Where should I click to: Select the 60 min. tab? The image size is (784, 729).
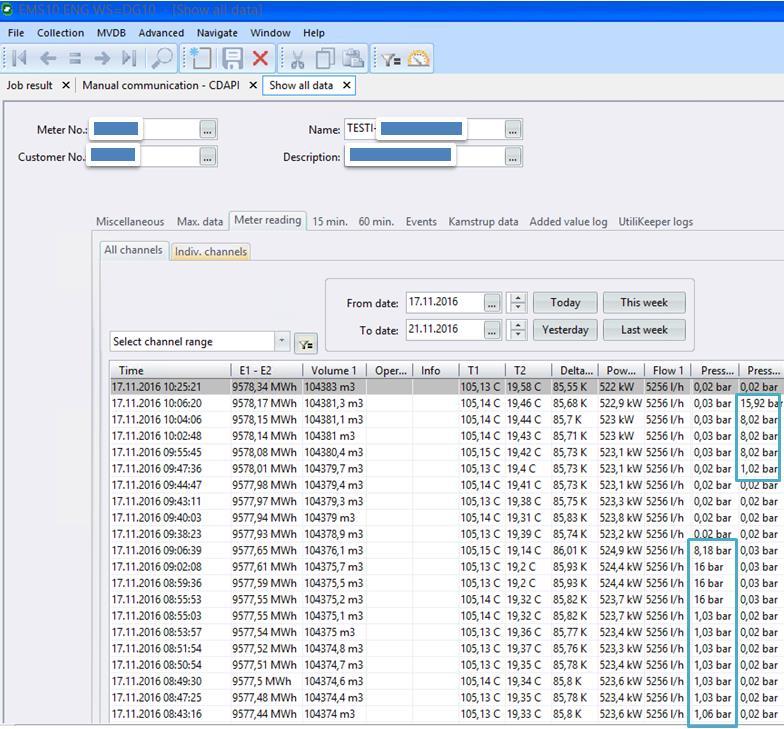[376, 222]
